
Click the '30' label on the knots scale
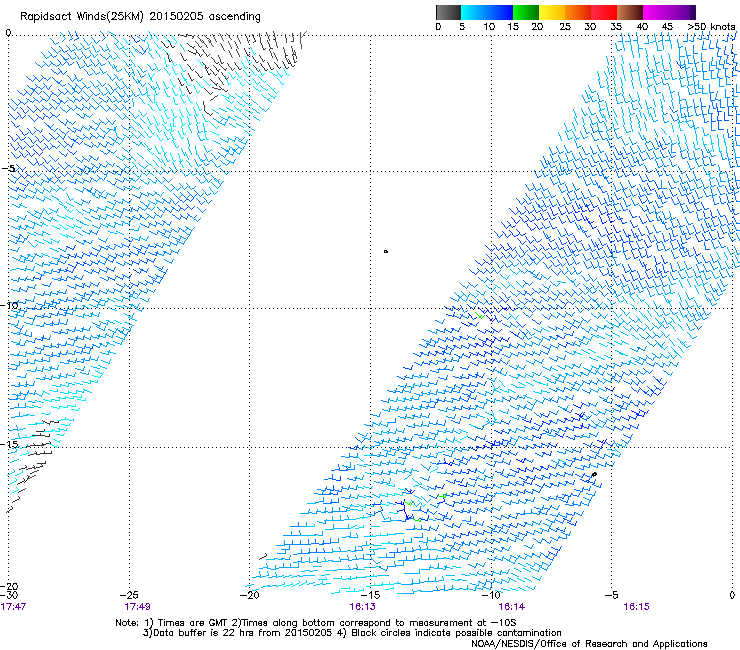590,27
